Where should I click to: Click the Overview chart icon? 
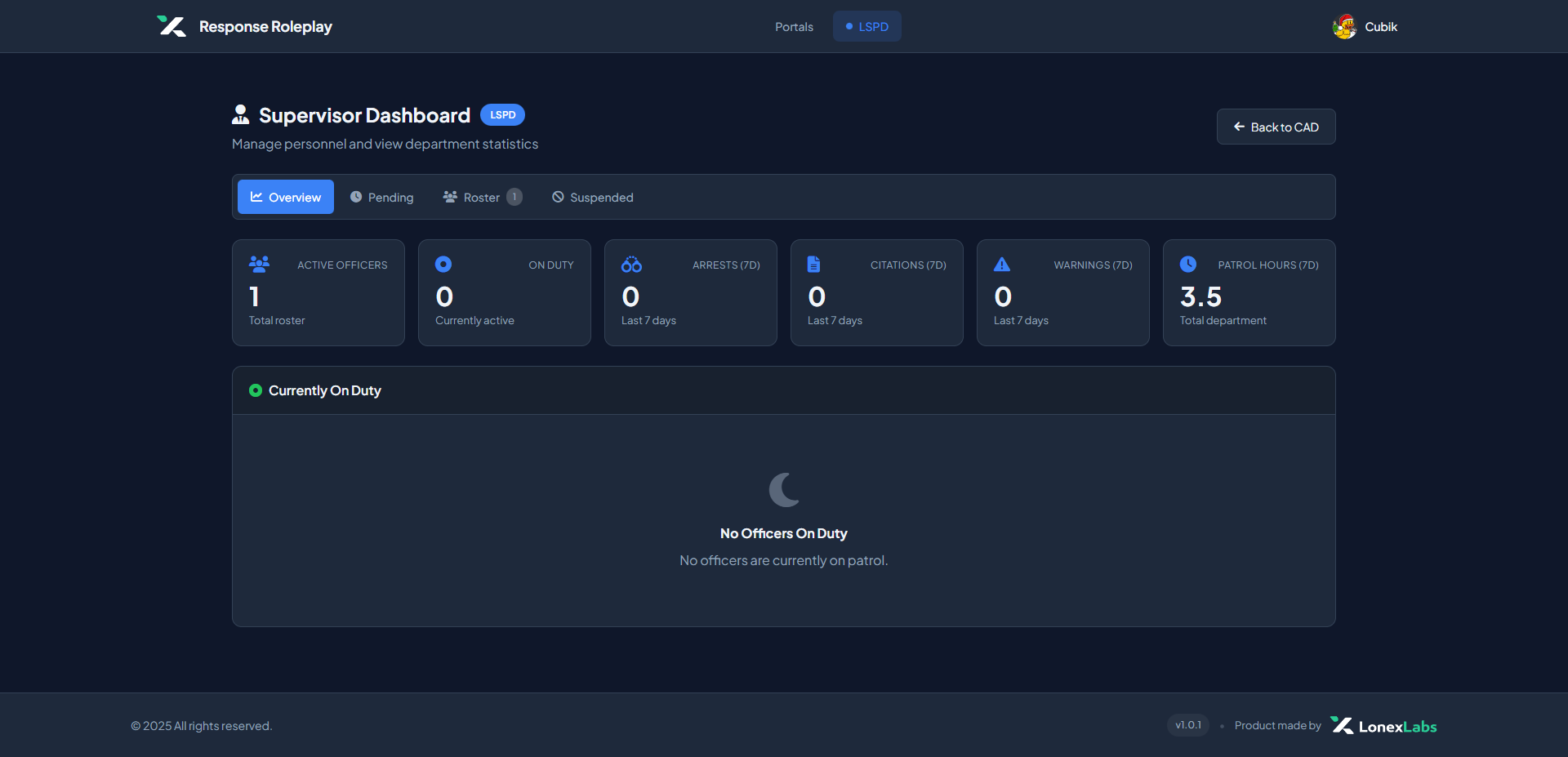click(x=256, y=197)
